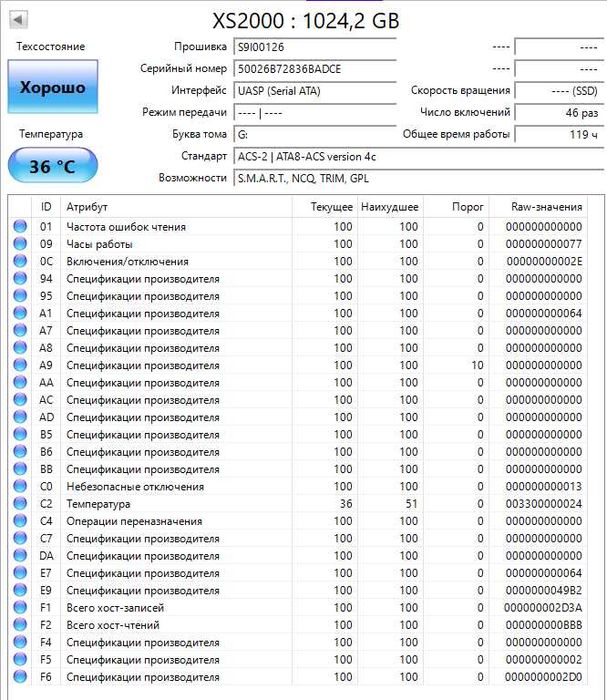
Task: Click the Порог column header
Action: pyautogui.click(x=456, y=207)
